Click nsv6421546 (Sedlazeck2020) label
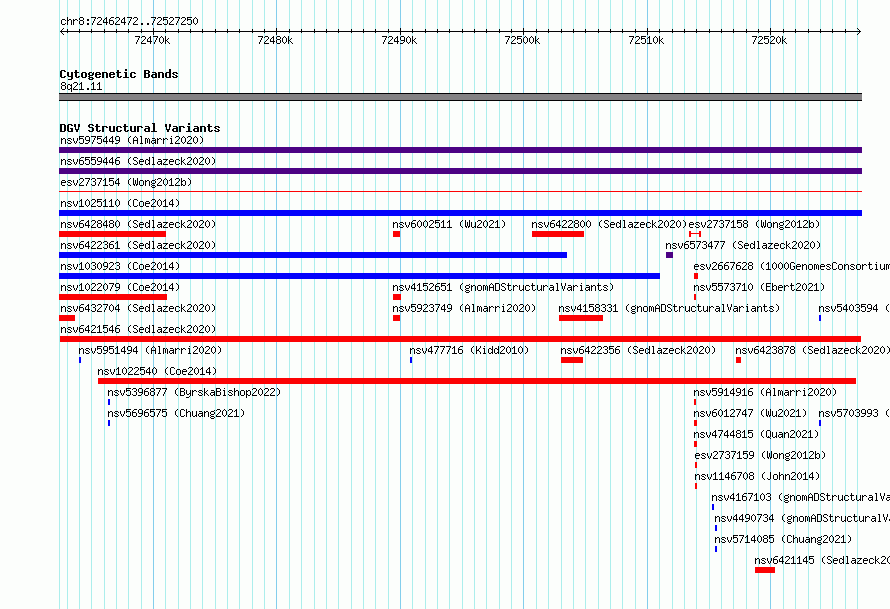The image size is (890, 609). 138,329
